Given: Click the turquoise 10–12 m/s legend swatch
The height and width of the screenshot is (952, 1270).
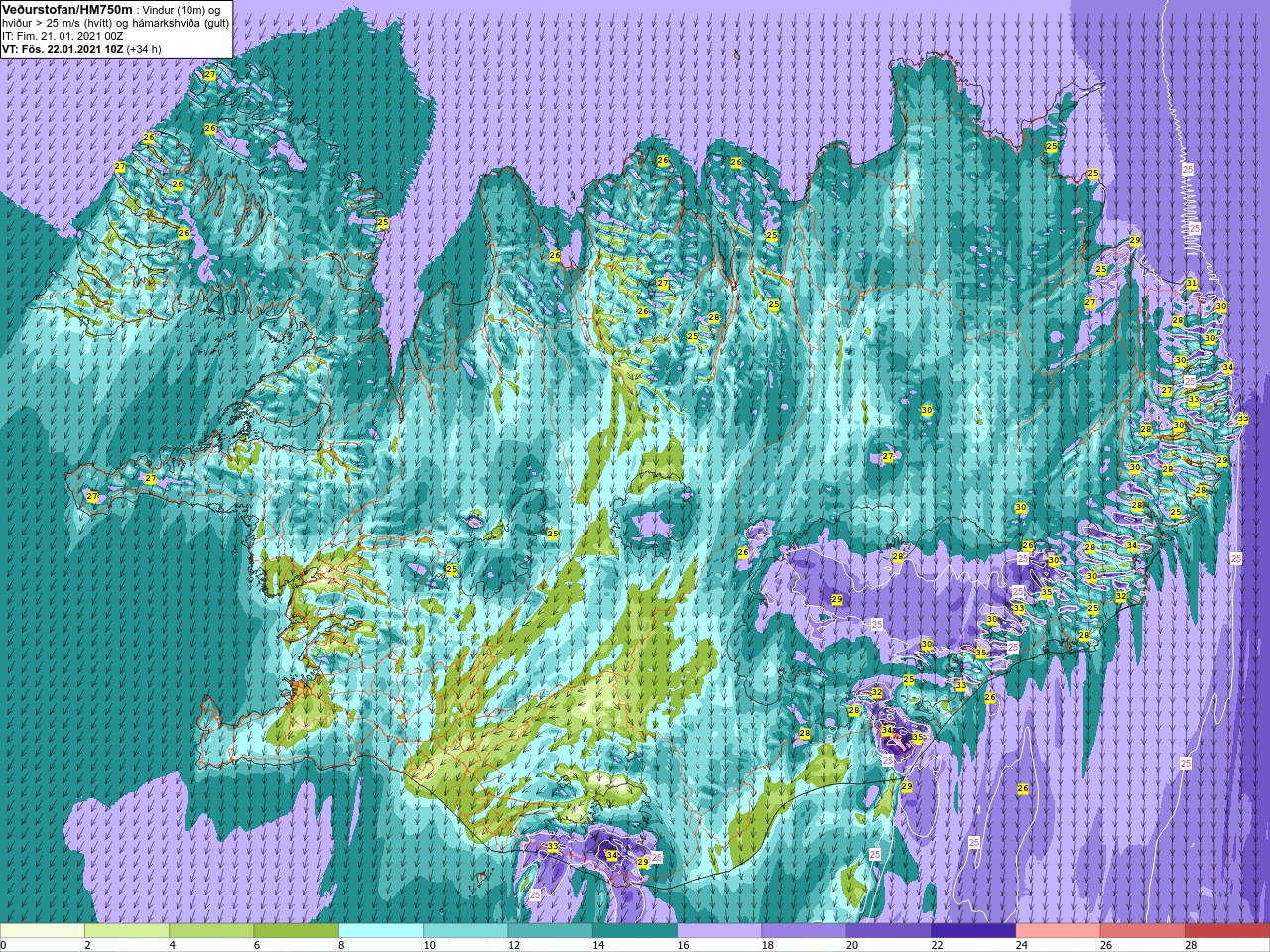Looking at the screenshot, I should [x=465, y=931].
